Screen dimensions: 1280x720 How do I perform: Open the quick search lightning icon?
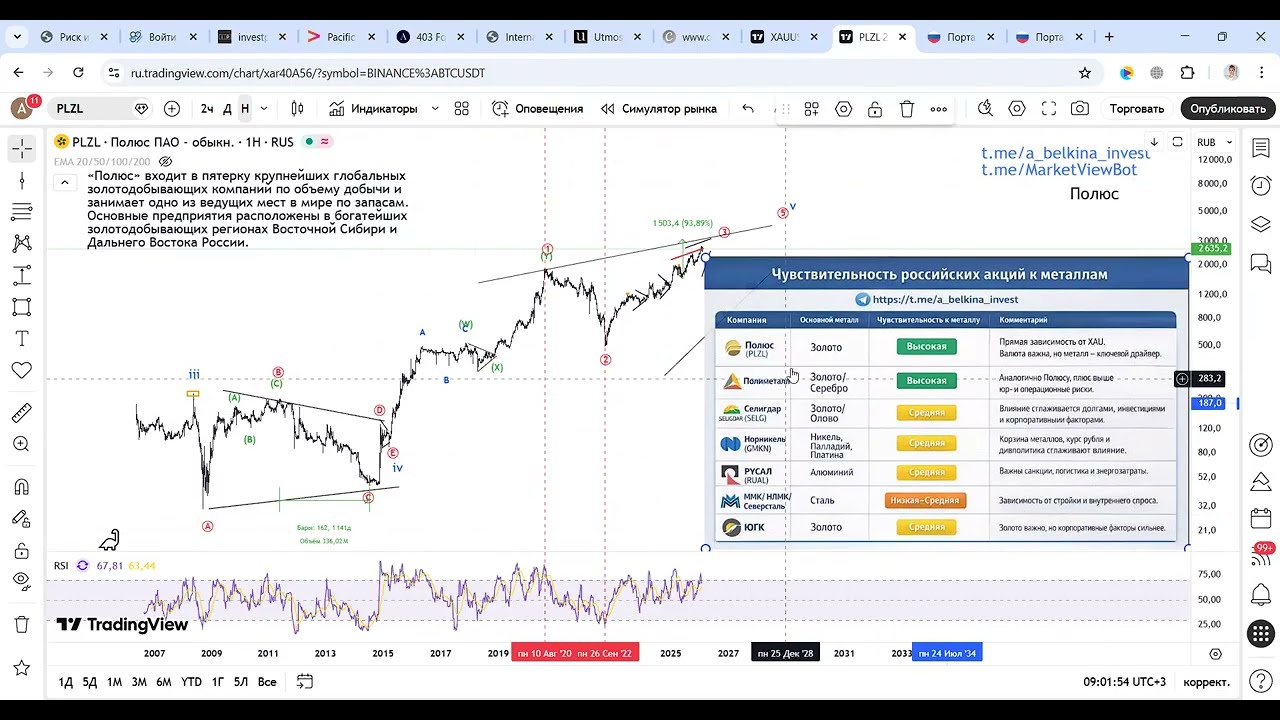[985, 108]
